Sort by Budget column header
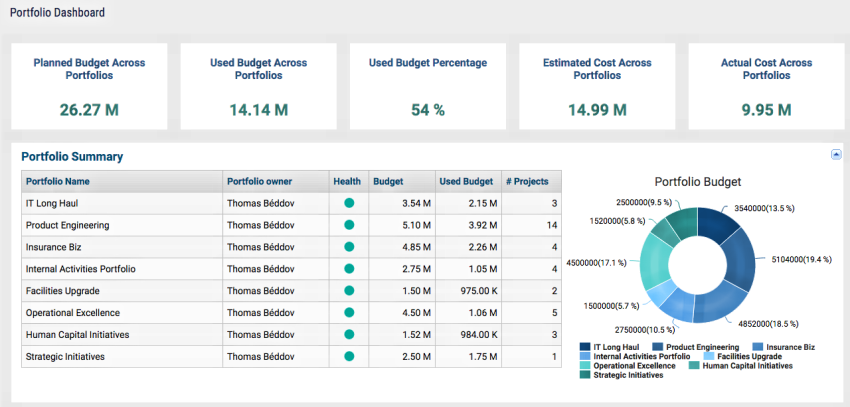Viewport: 850px width, 407px height. click(x=402, y=182)
